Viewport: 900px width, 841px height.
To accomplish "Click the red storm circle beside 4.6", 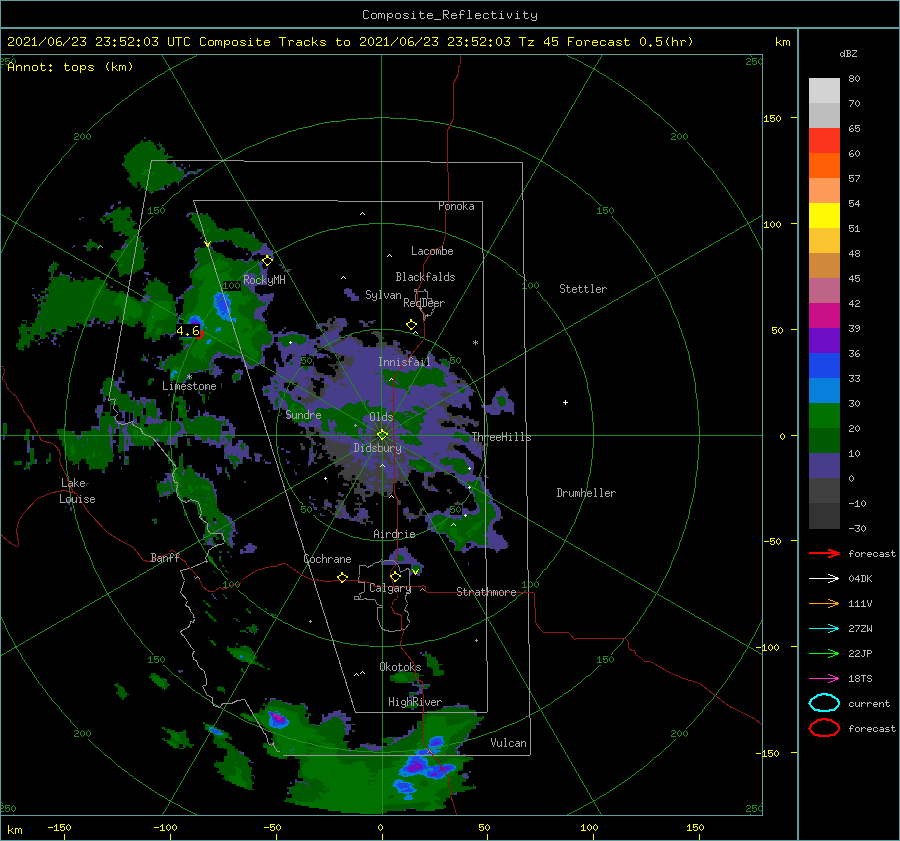I will coord(200,334).
